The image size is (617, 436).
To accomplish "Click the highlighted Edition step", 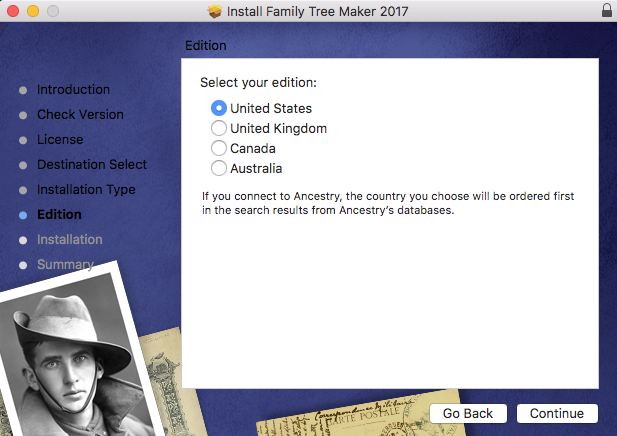I will 59,214.
